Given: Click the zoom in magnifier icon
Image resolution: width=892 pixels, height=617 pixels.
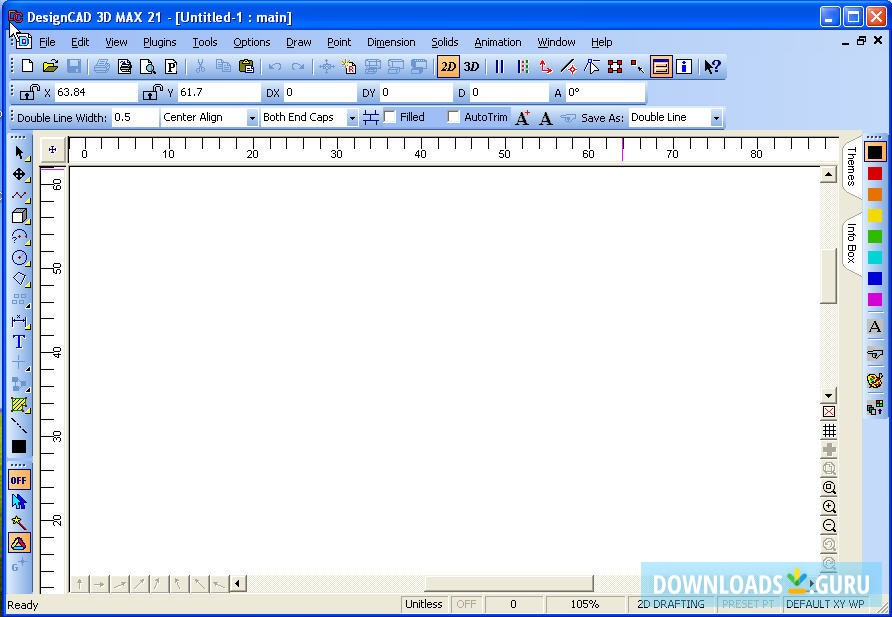Looking at the screenshot, I should (x=829, y=506).
